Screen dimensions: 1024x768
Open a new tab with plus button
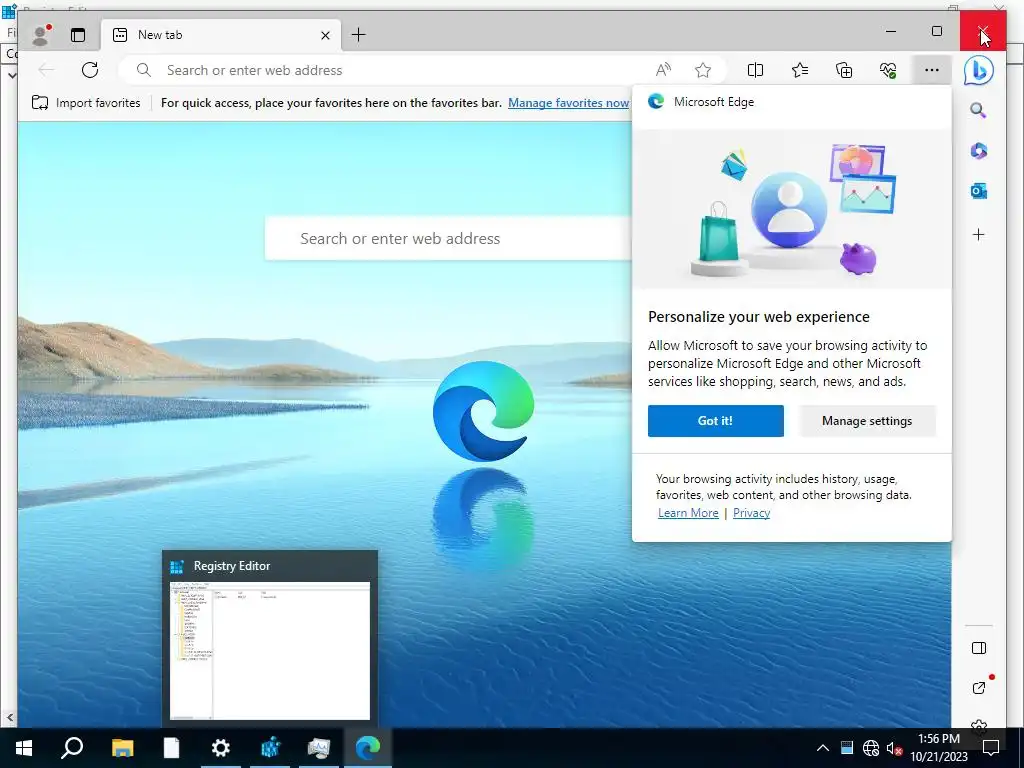pos(359,35)
